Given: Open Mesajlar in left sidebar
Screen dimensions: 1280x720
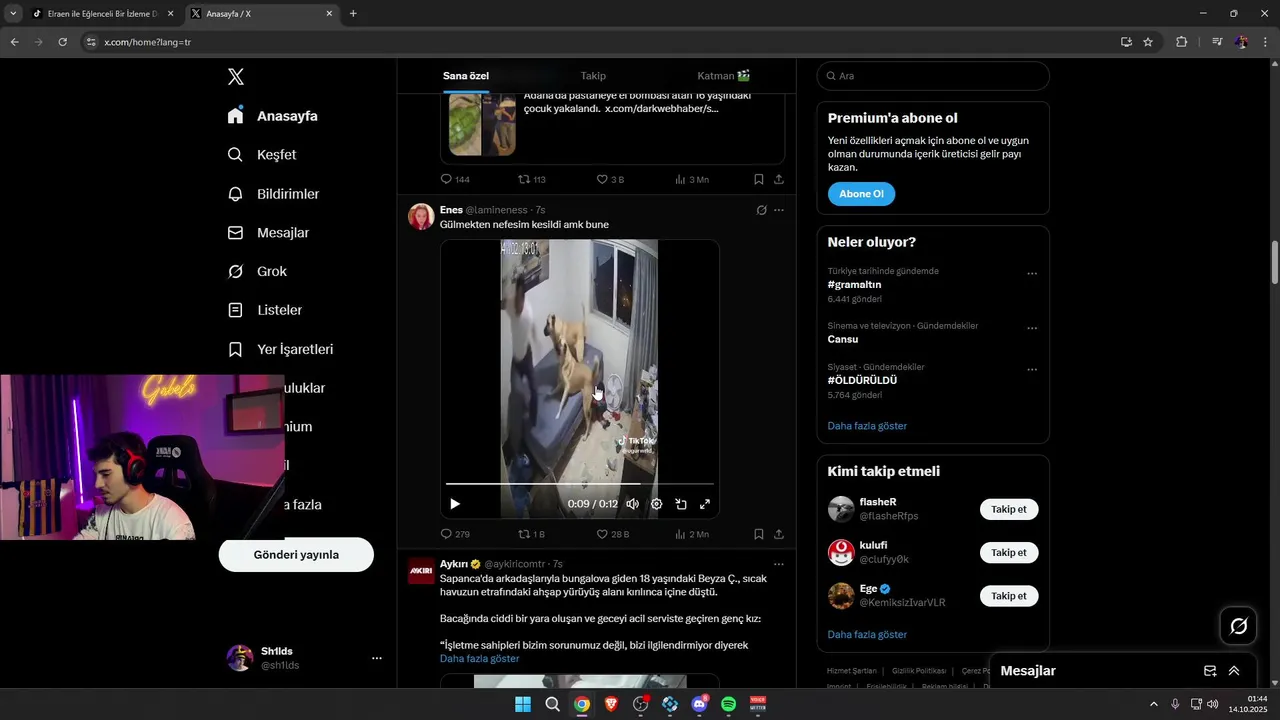Looking at the screenshot, I should click(268, 233).
